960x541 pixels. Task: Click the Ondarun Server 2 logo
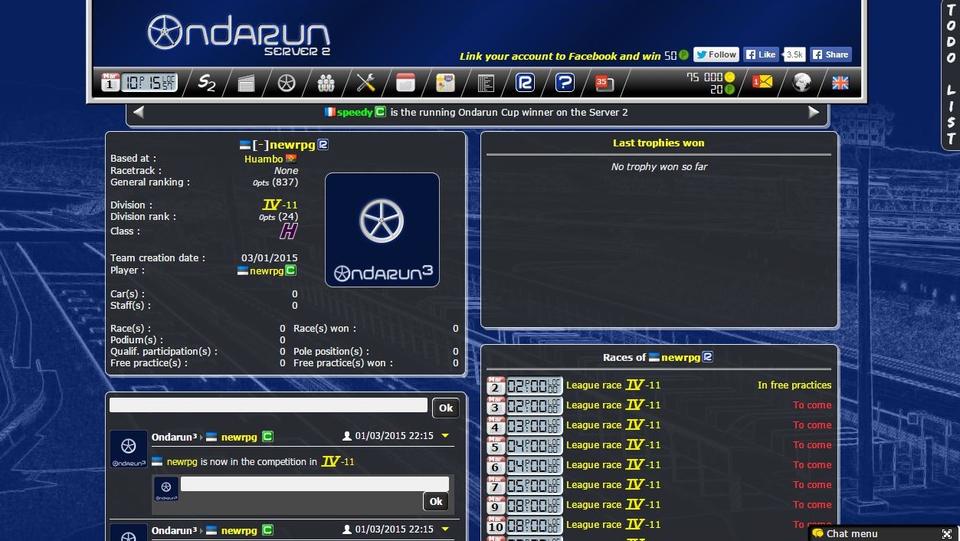(239, 35)
